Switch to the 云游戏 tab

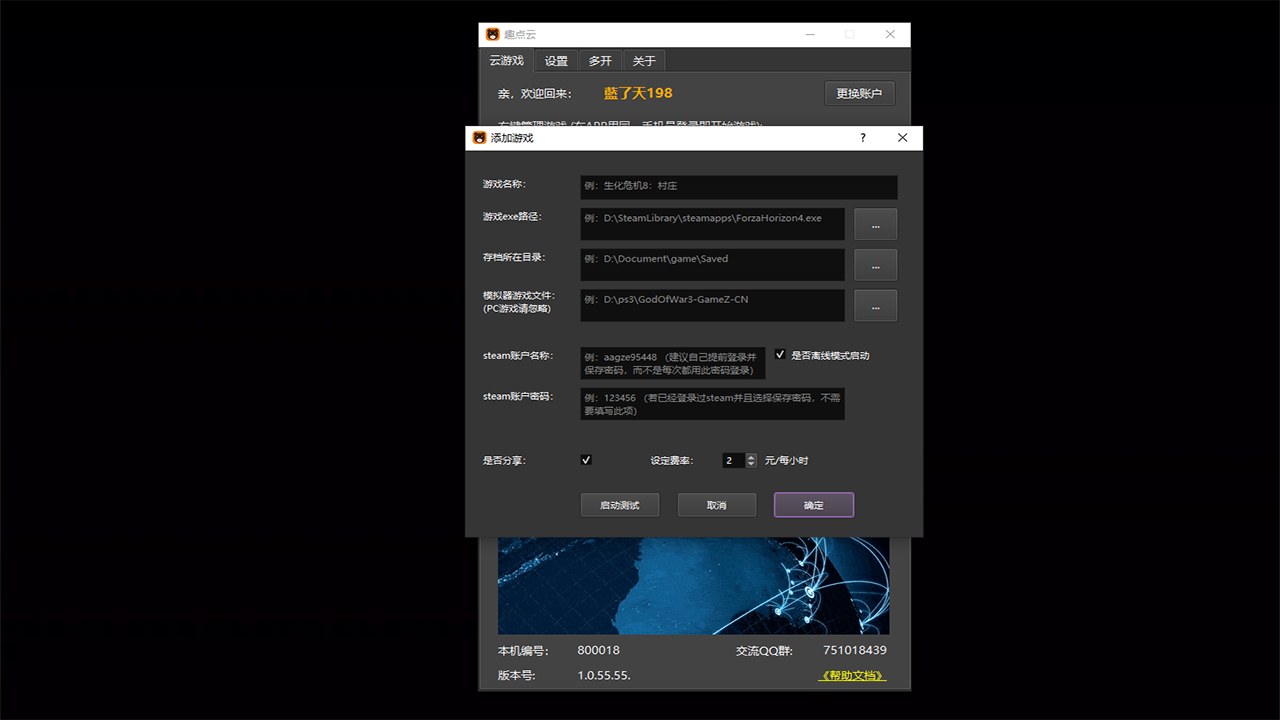point(506,60)
